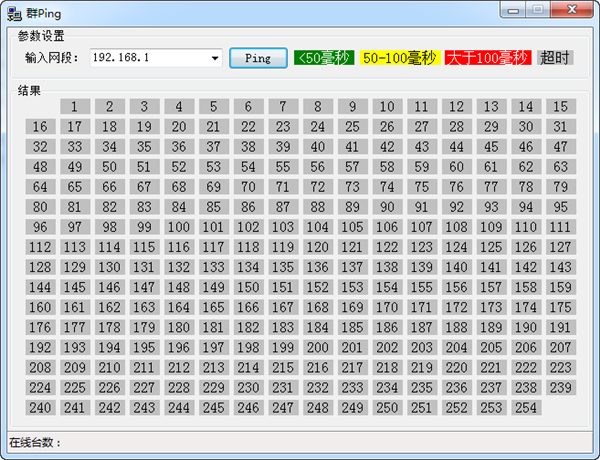Viewport: 600px width, 460px height.
Task: Click host cell 100 in results grid
Action: point(179,227)
